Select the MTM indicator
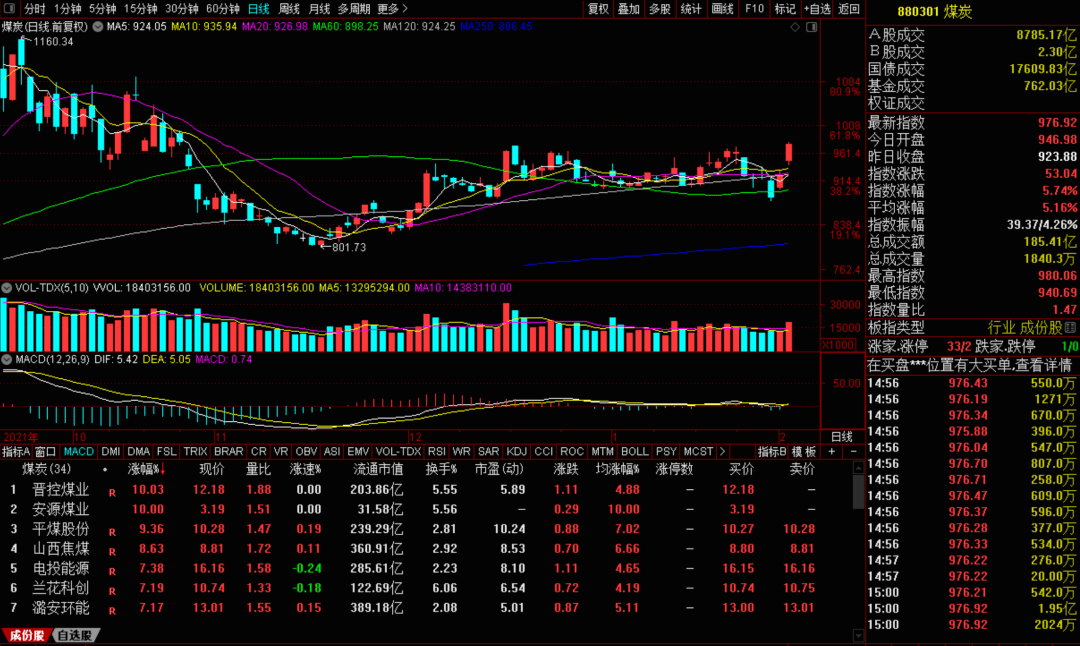The width and height of the screenshot is (1080, 646). [x=602, y=452]
